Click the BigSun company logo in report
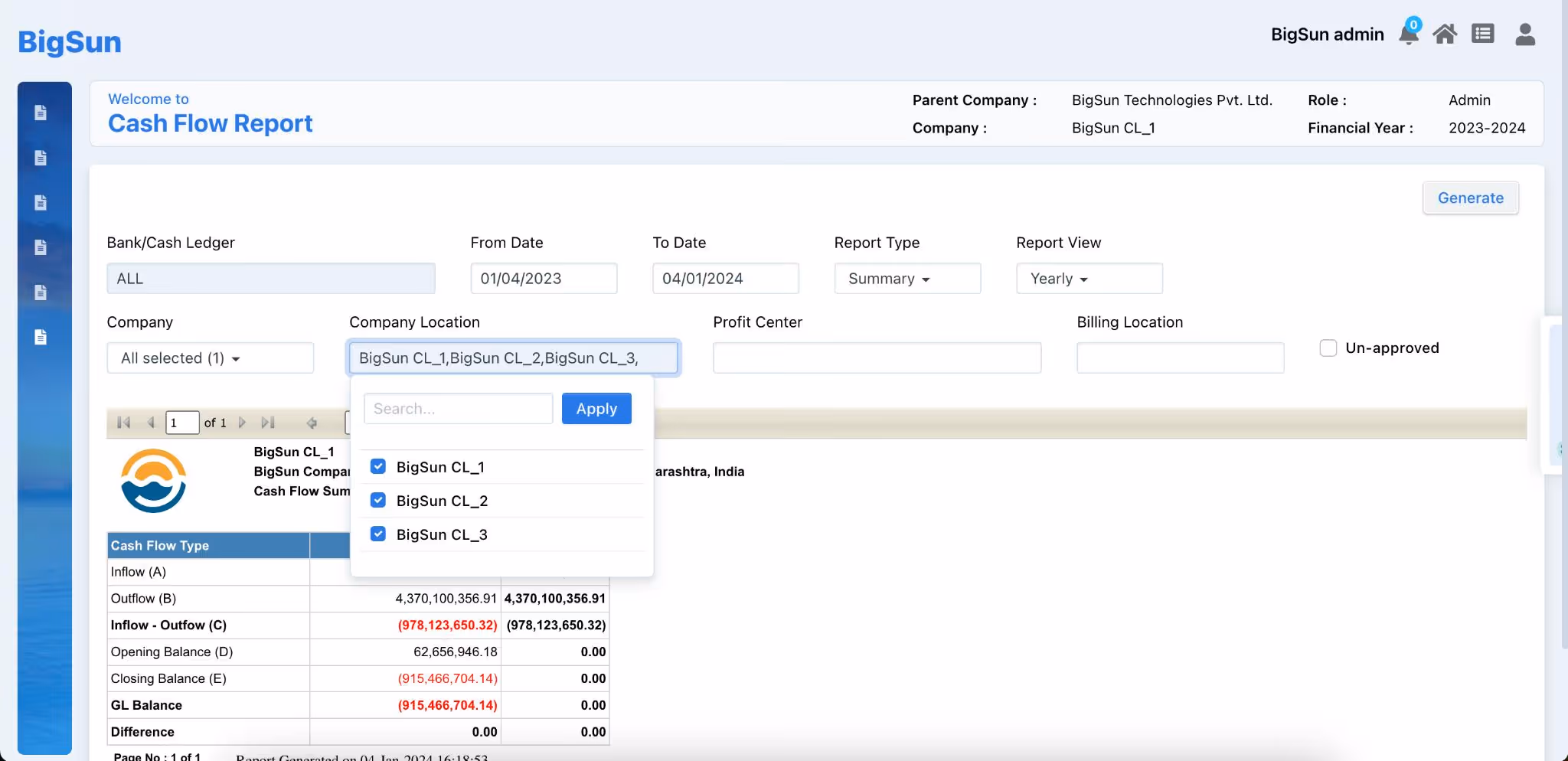 point(154,481)
